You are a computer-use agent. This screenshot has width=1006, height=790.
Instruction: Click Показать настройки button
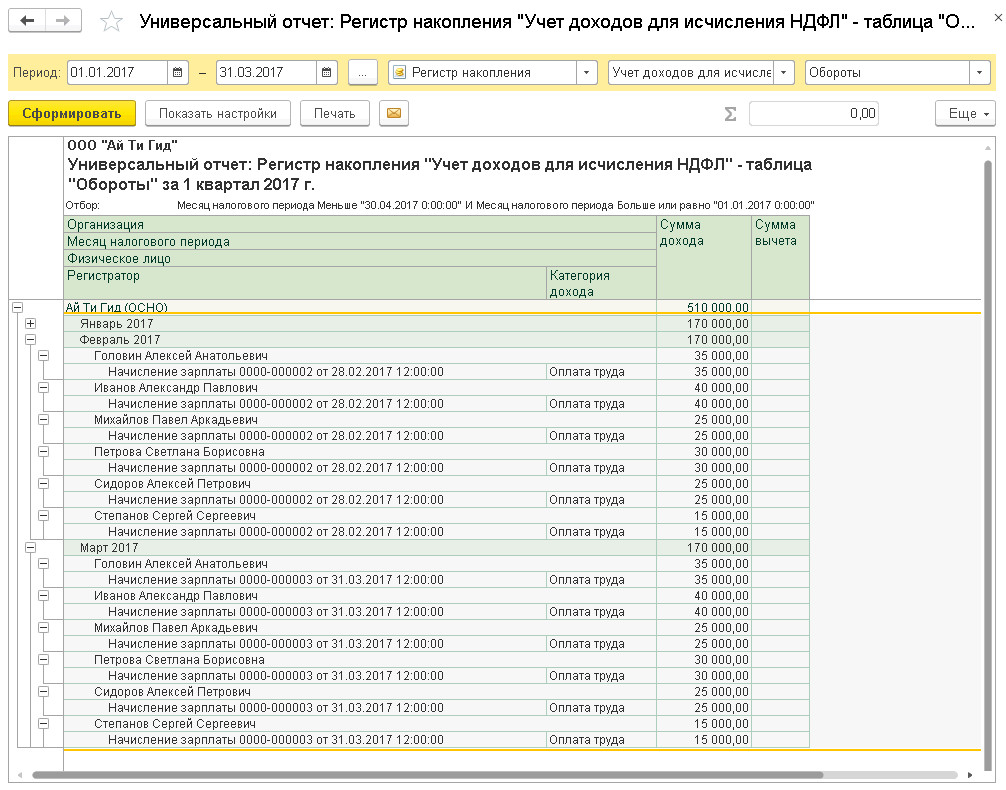217,114
